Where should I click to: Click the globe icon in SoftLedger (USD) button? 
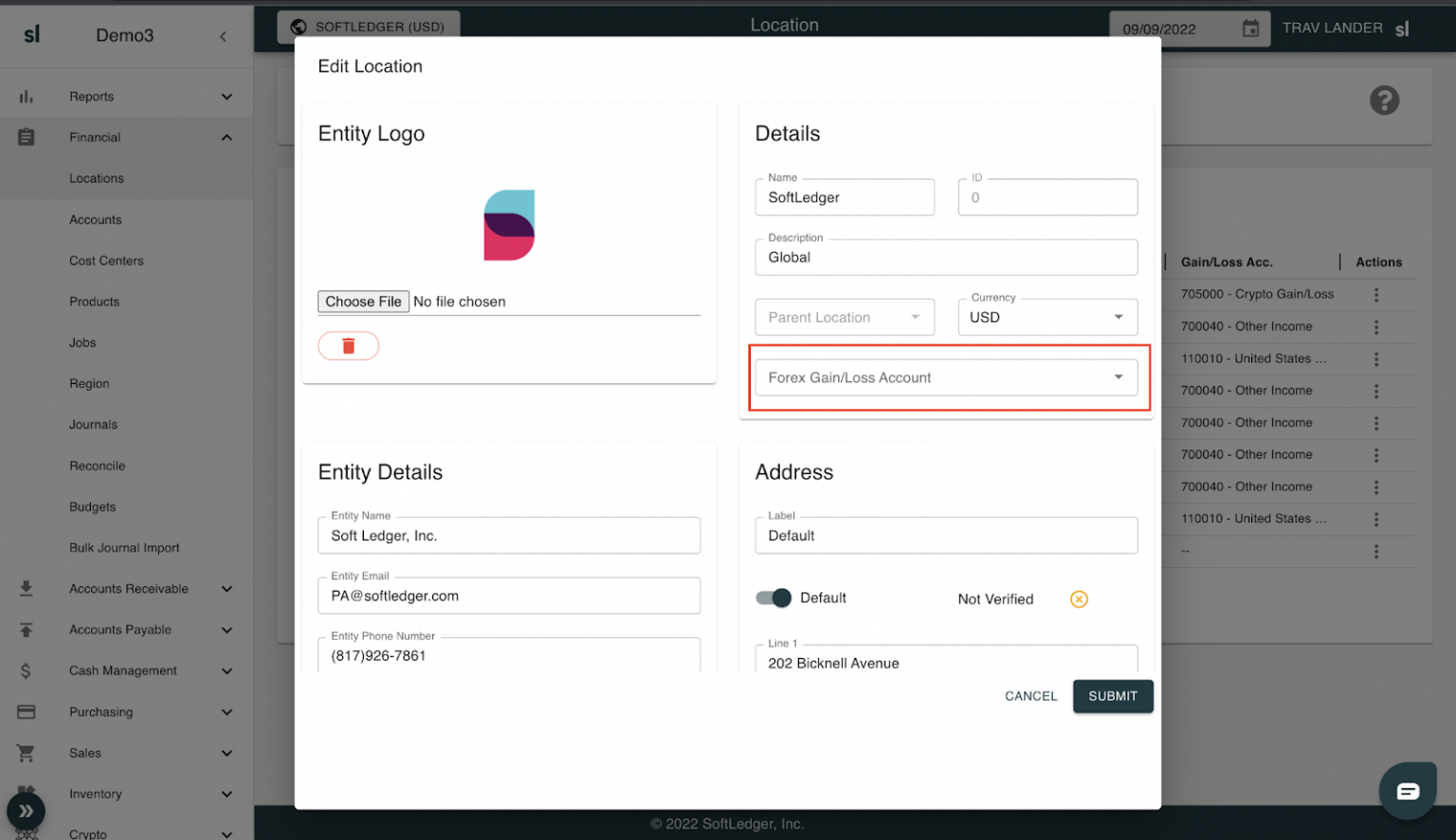(x=299, y=27)
